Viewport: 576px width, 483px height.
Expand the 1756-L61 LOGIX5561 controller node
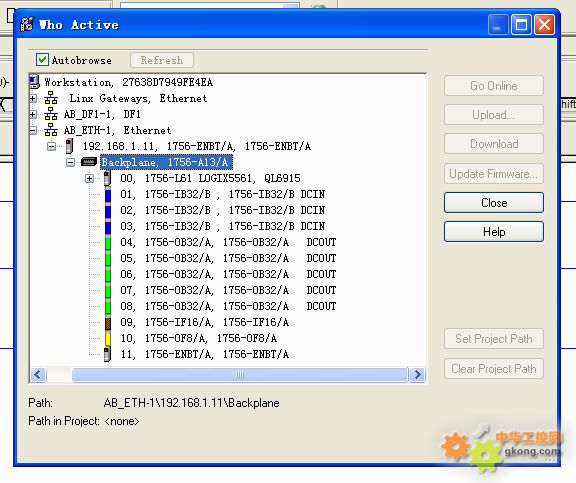[x=89, y=179]
